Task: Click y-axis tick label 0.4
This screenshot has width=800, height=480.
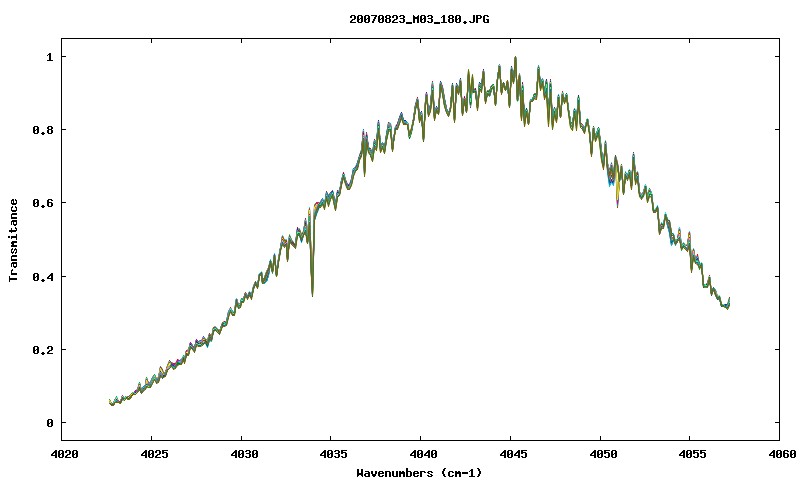Action: [x=43, y=276]
